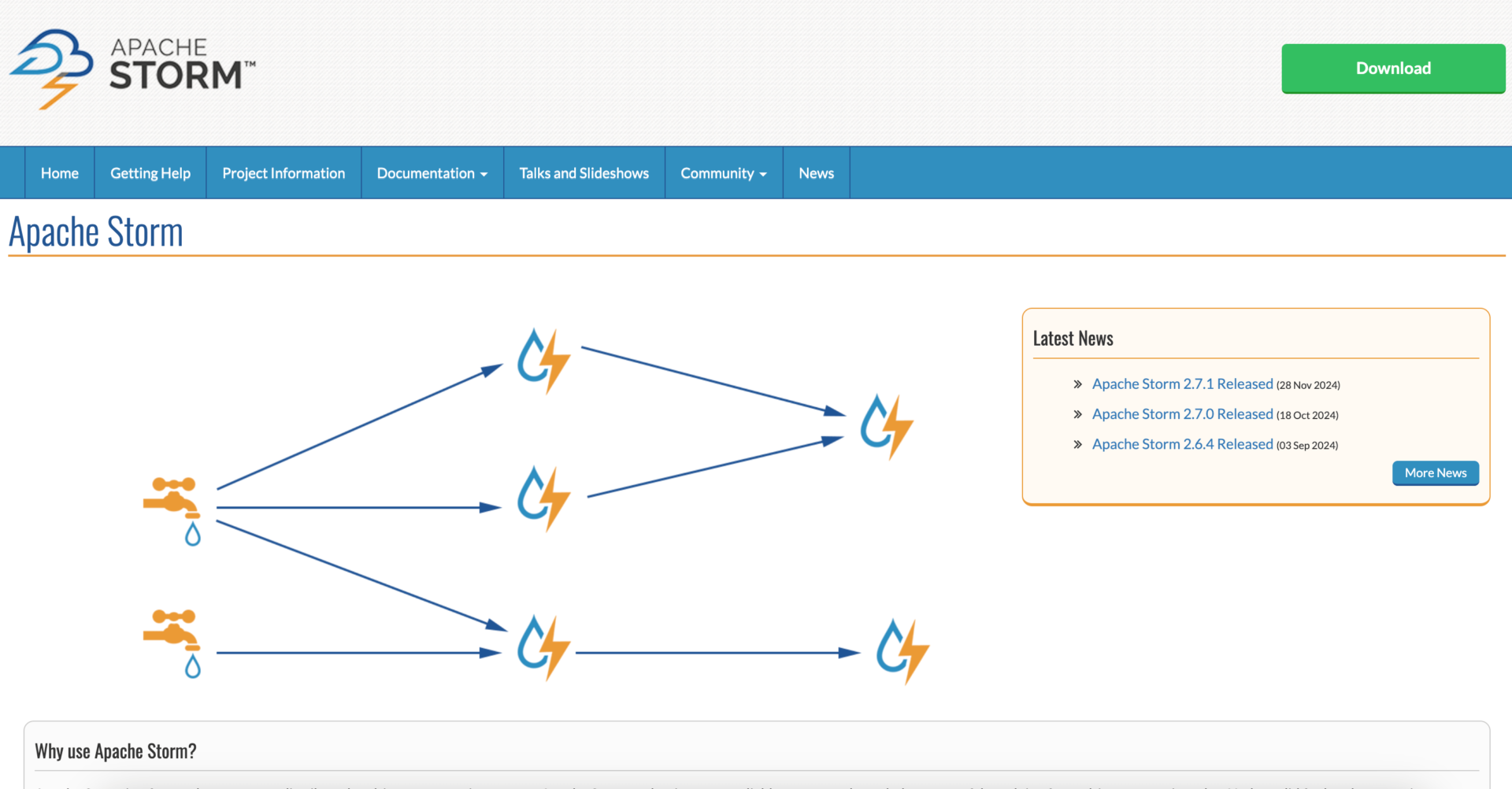
Task: Open Project Information in navigation bar
Action: click(x=283, y=173)
